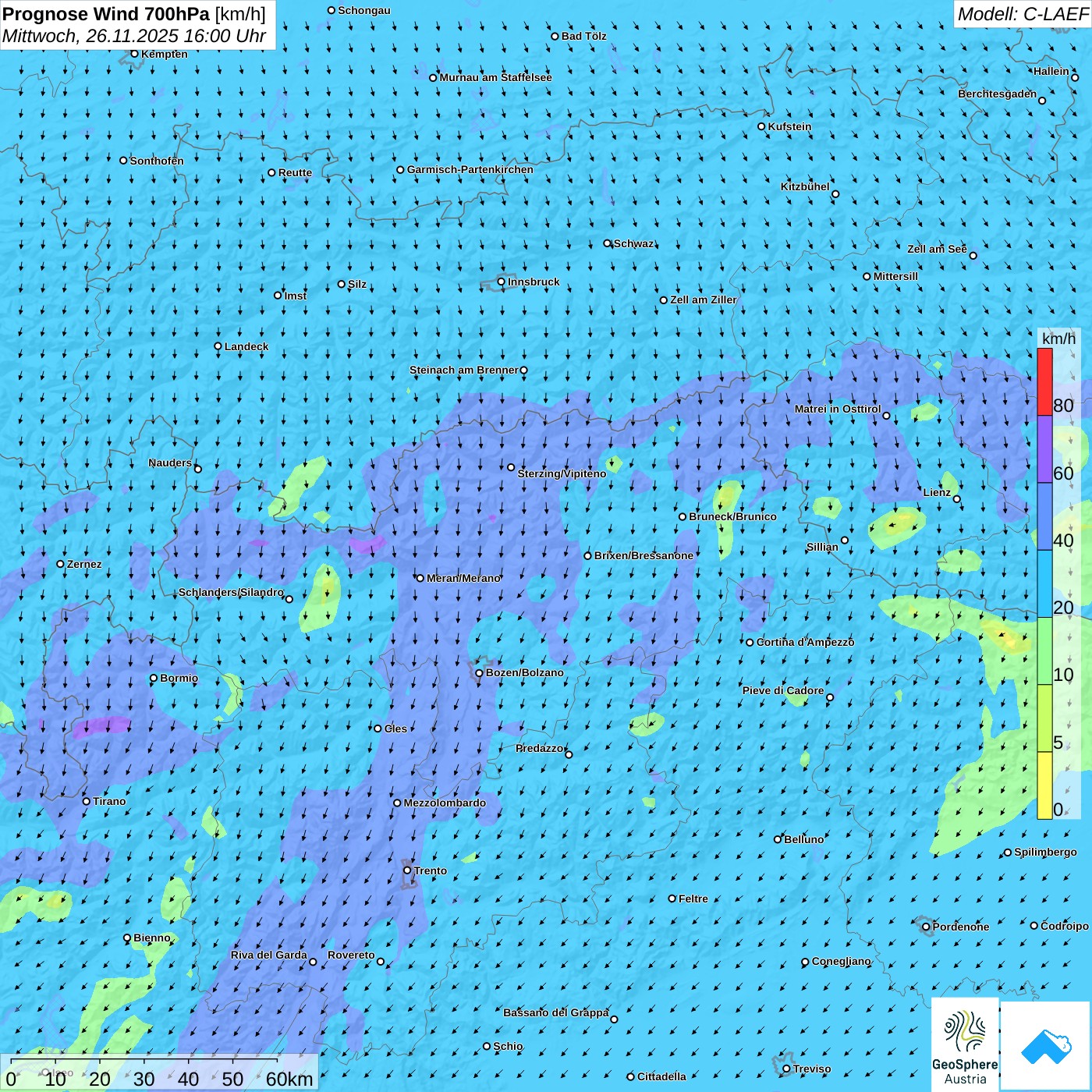Click the 'Bad Tölz' label
The width and height of the screenshot is (1092, 1092).
point(583,36)
